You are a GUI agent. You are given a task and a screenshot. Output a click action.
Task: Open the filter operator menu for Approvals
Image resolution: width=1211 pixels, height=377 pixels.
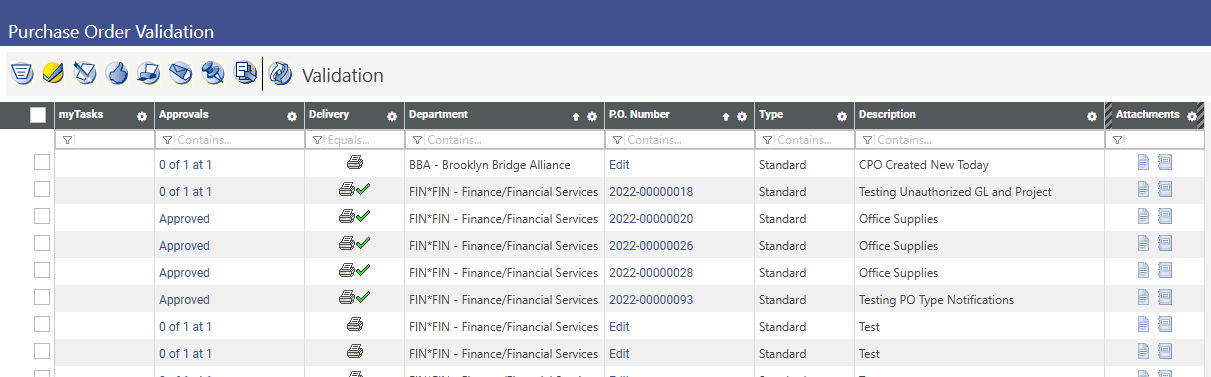[167, 141]
